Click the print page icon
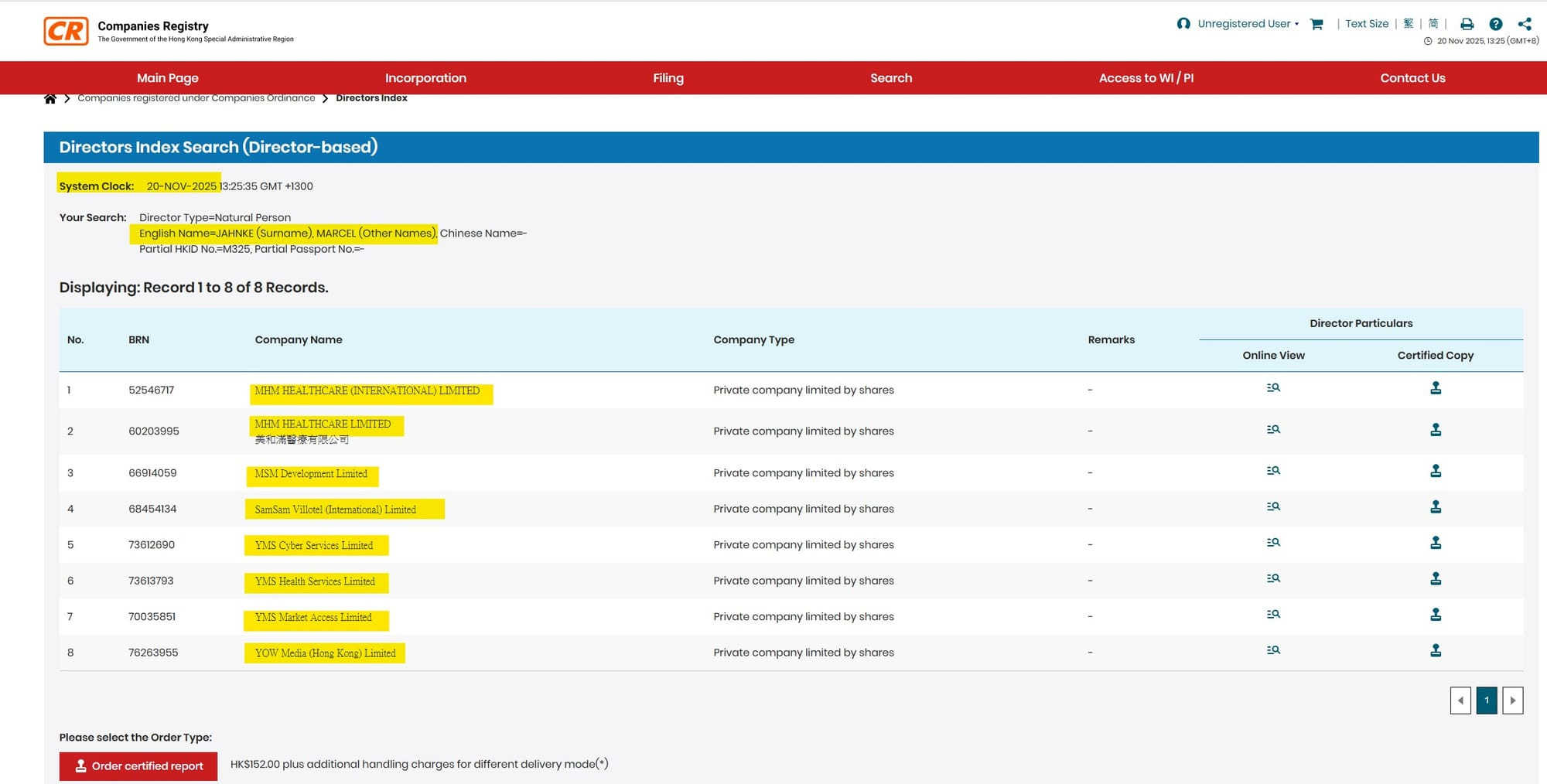1547x784 pixels. point(1467,24)
